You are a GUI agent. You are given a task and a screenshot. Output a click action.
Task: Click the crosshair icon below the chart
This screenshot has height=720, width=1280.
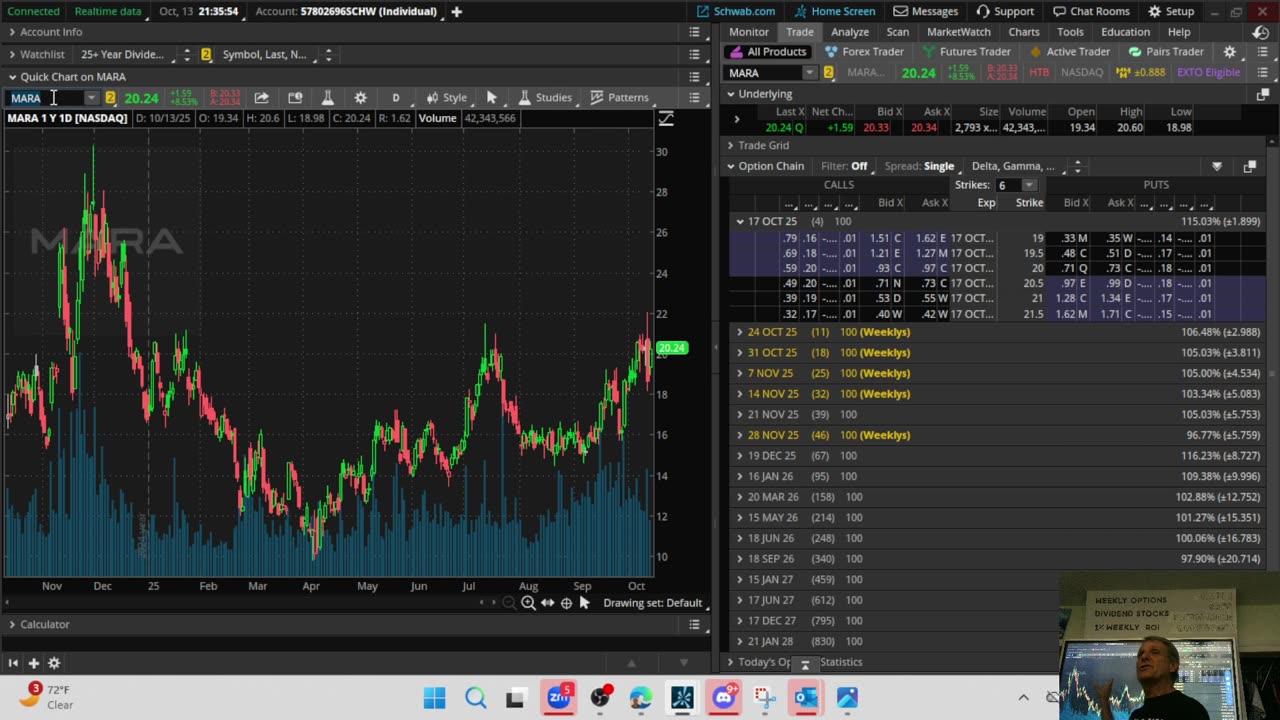[566, 603]
